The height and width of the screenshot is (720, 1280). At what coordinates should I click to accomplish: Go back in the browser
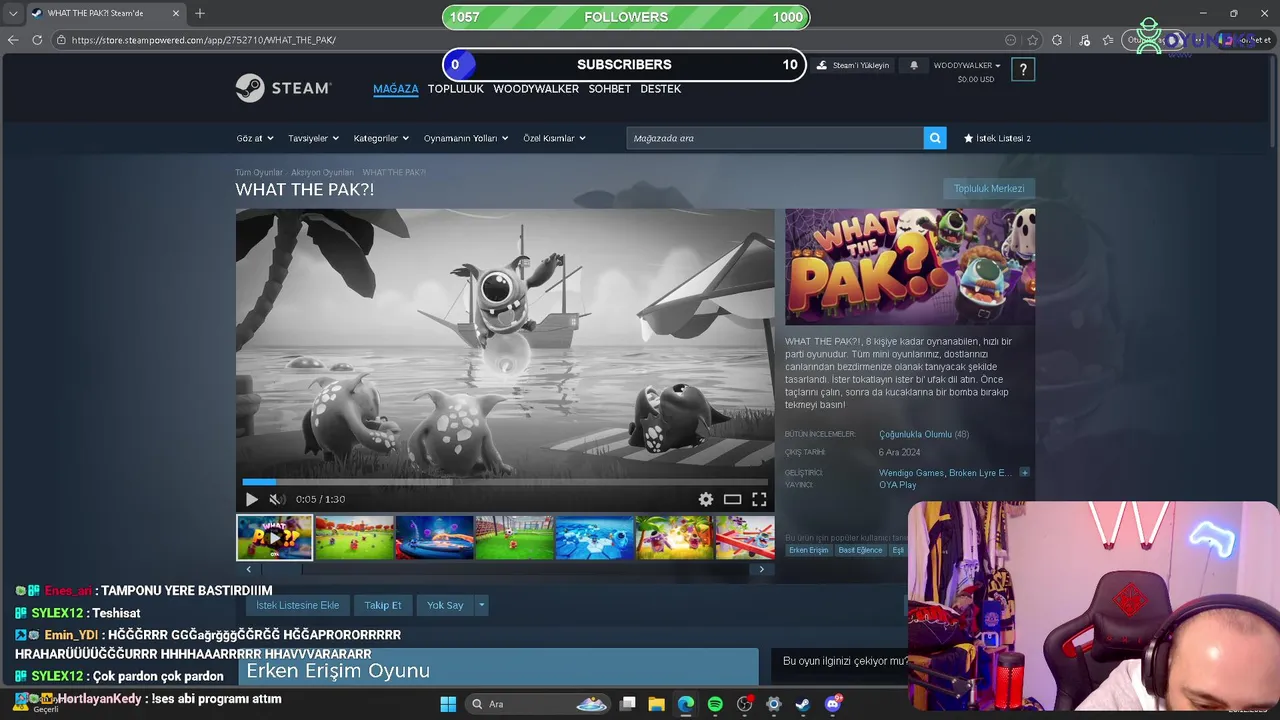(13, 40)
